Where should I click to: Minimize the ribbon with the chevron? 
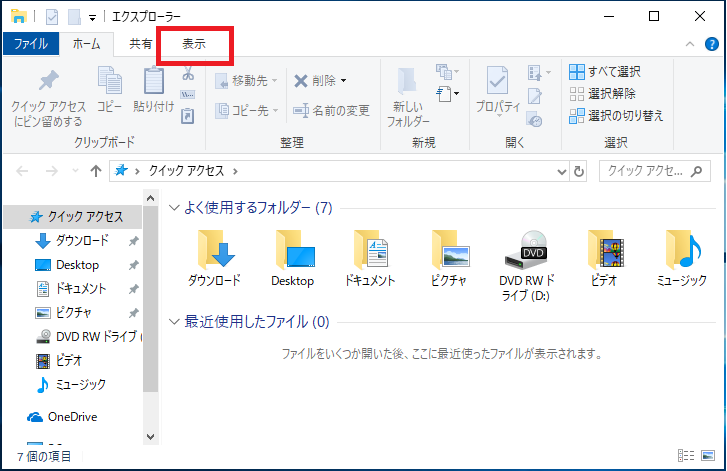point(690,44)
